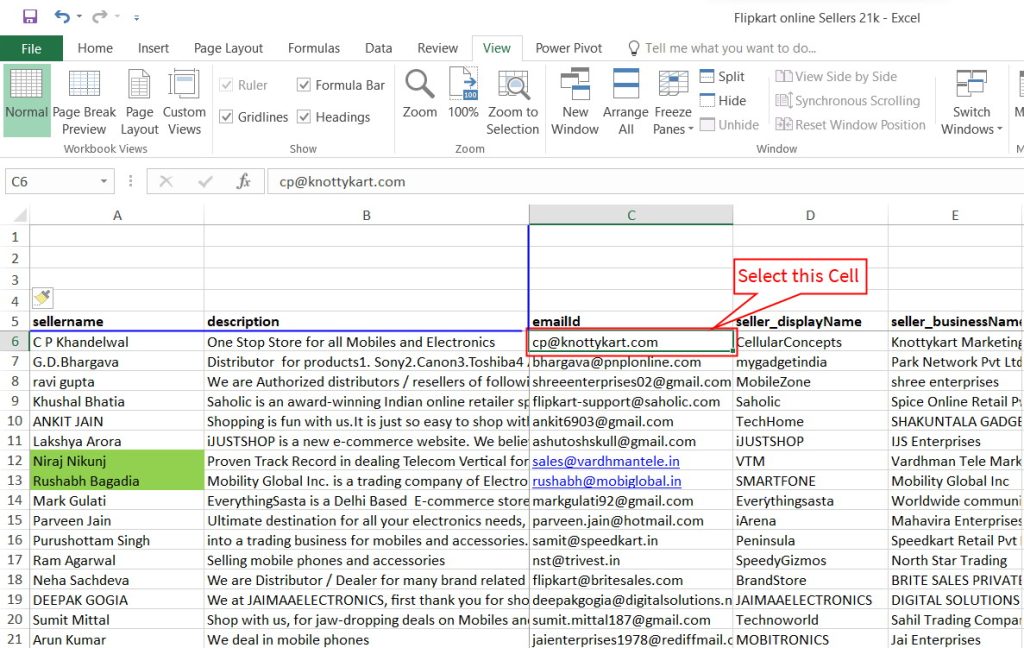Click the Cancel X formula button
The height and width of the screenshot is (648, 1024).
166,182
